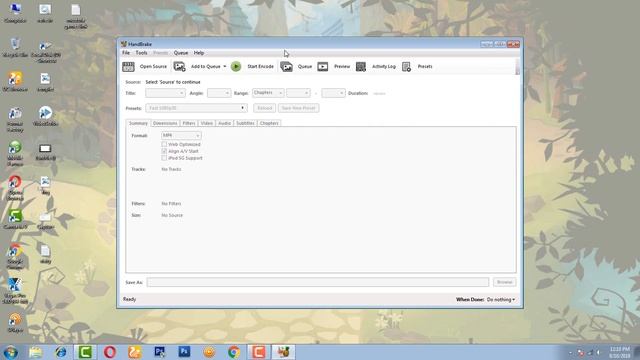This screenshot has height=360, width=640.
Task: Click the Save New Preset button
Action: [x=298, y=108]
